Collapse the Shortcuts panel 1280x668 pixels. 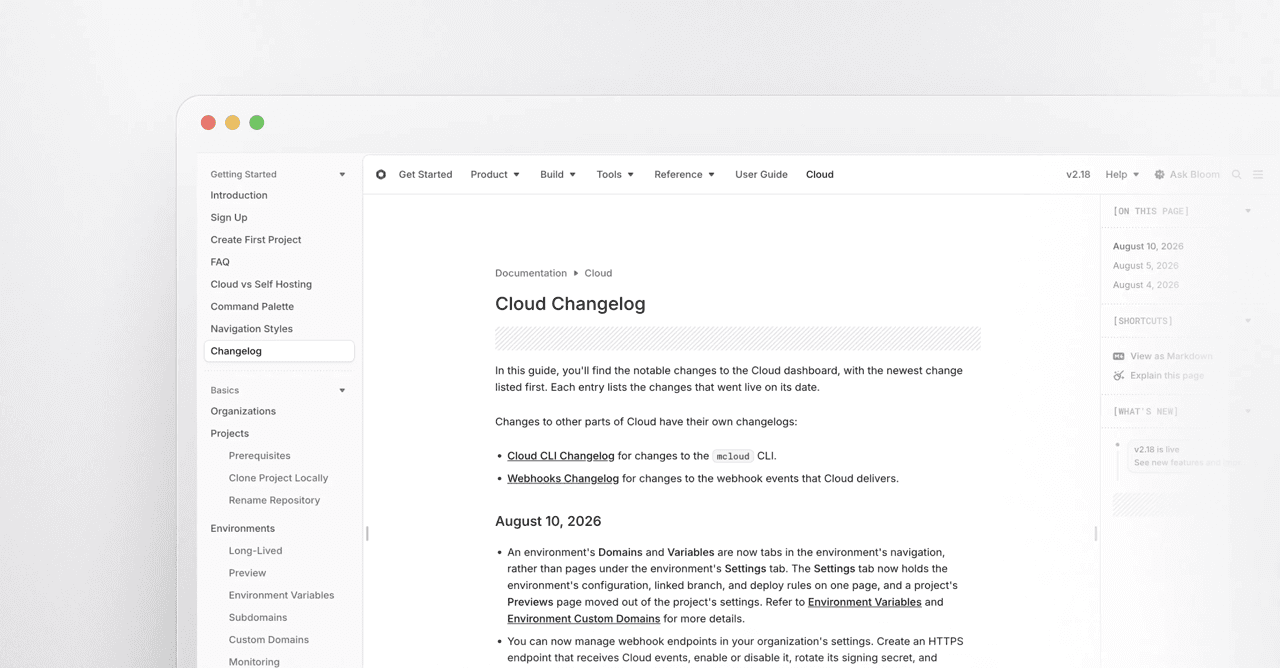pos(1248,321)
